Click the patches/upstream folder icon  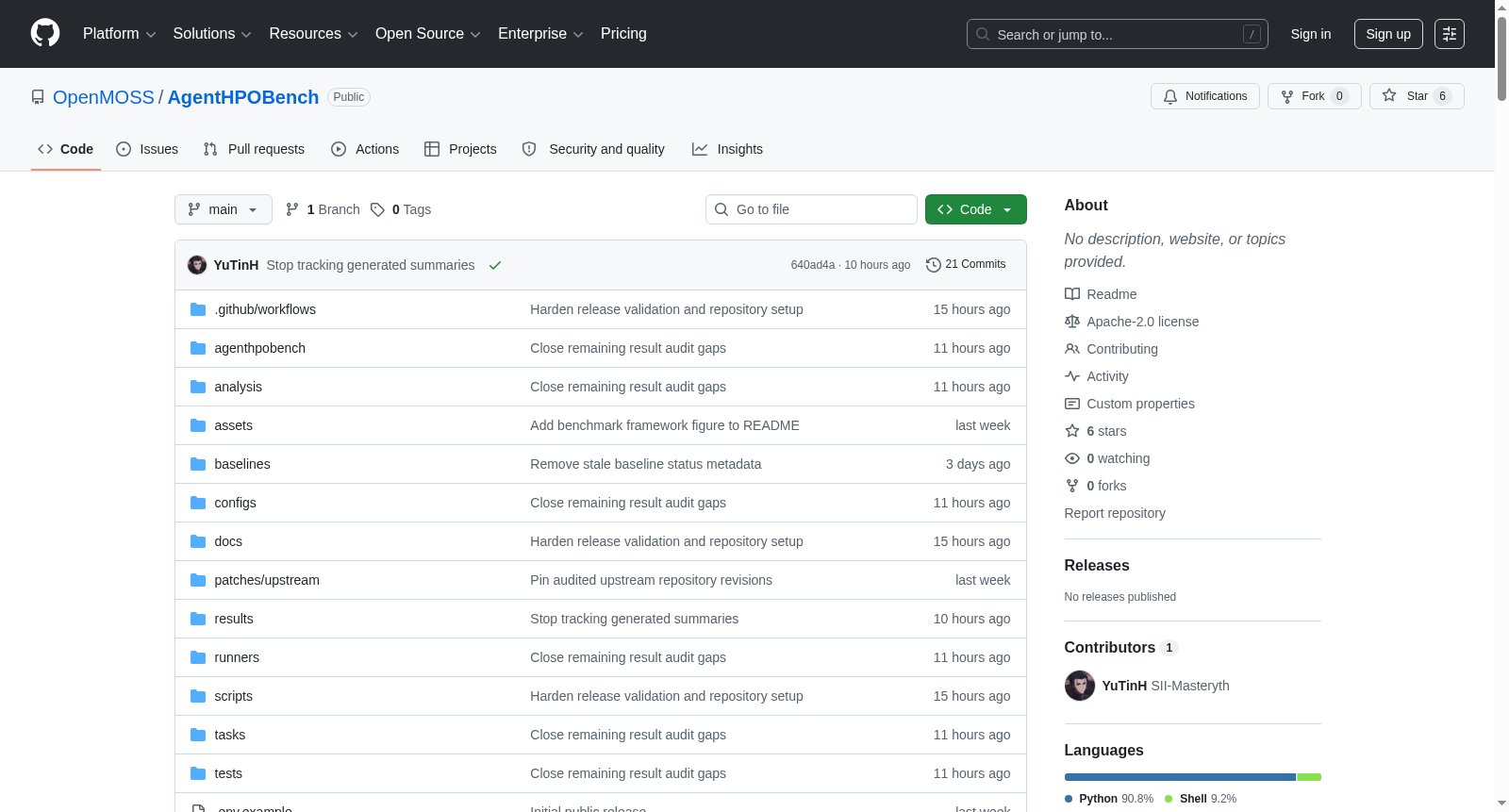coord(198,580)
